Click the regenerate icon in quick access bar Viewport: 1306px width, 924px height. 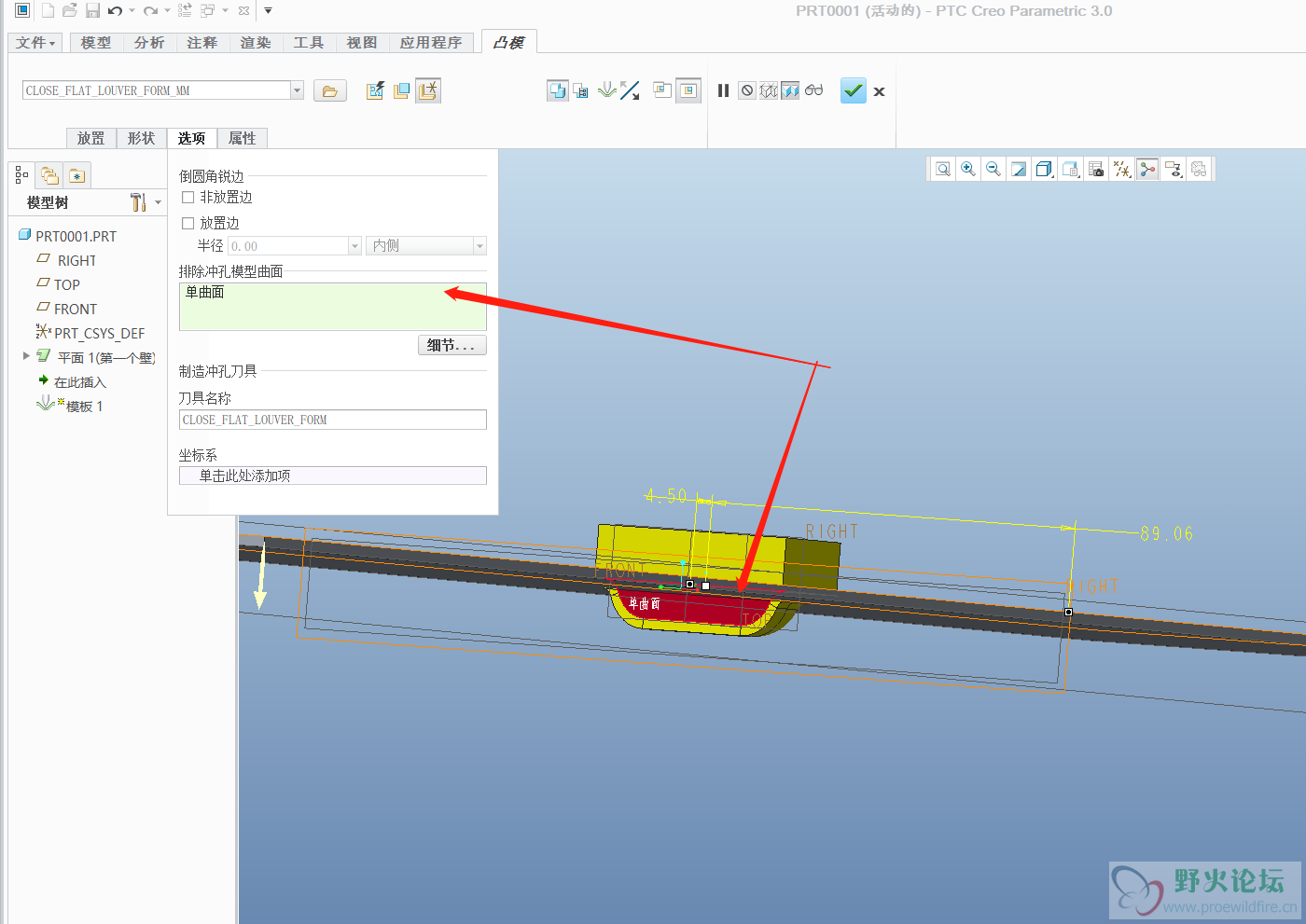185,11
